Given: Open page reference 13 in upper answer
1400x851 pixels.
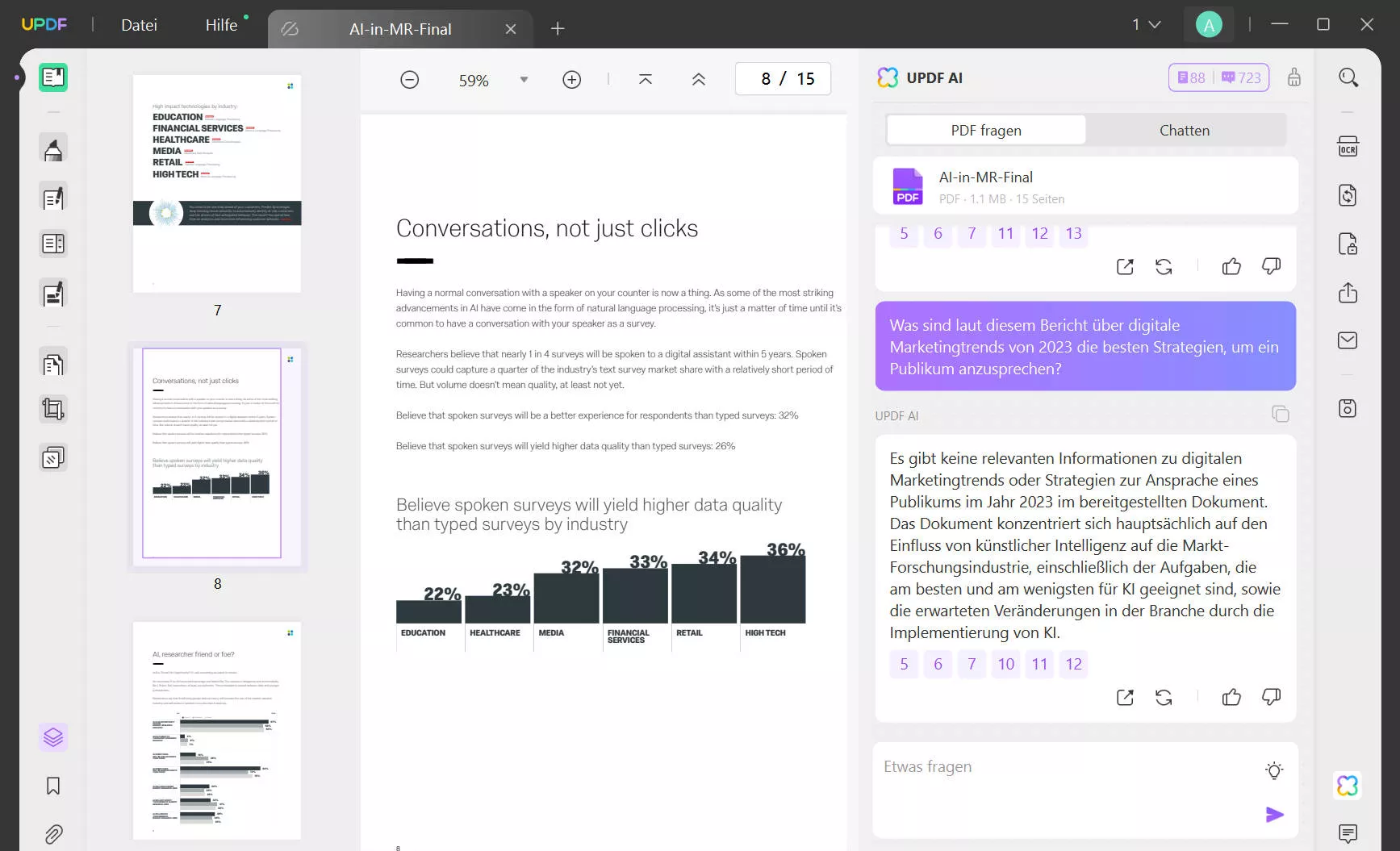Looking at the screenshot, I should (1073, 234).
